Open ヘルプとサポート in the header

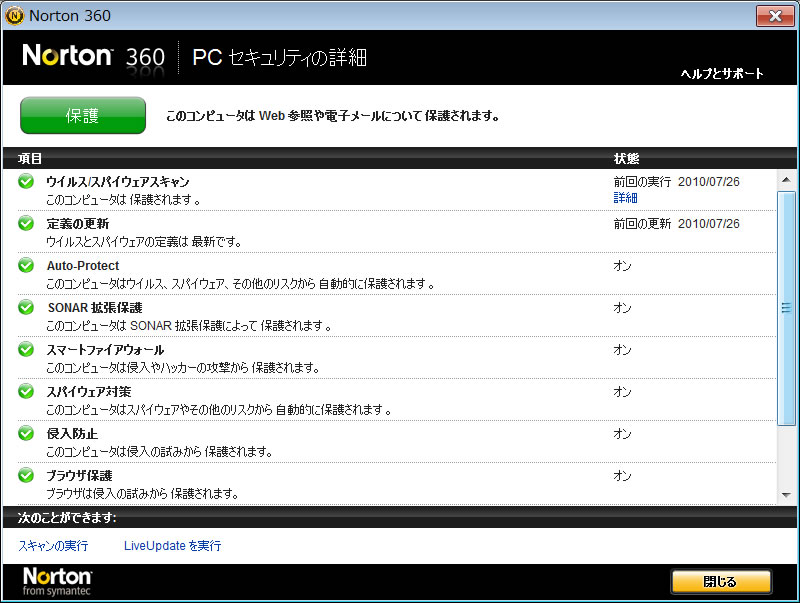pos(721,74)
